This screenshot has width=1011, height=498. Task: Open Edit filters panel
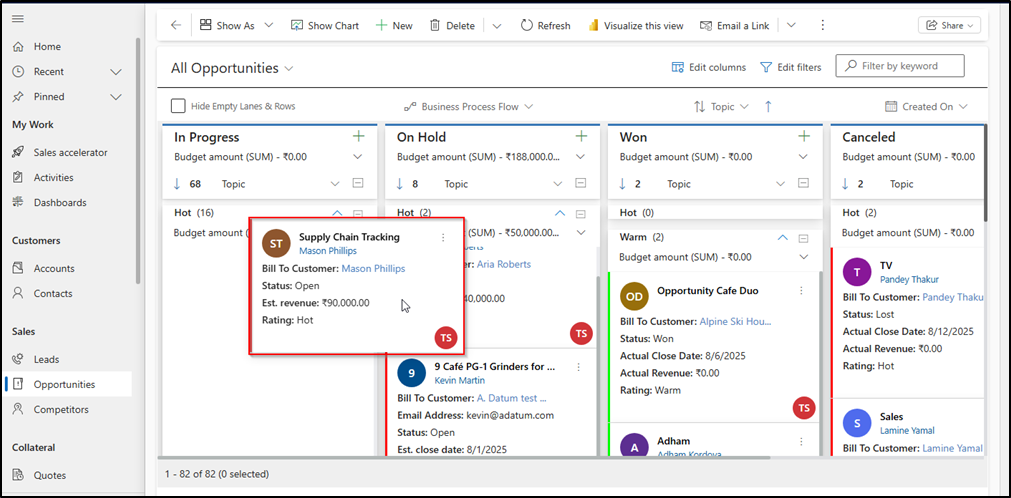coord(790,67)
